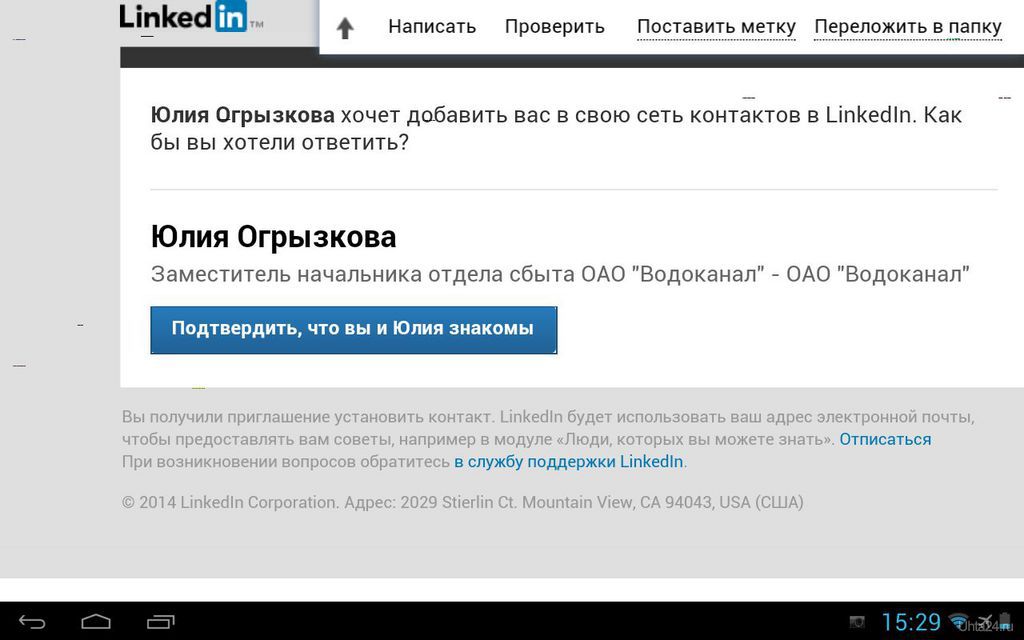This screenshot has height=640, width=1024.
Task: Open the Android recent apps icon
Action: click(161, 622)
